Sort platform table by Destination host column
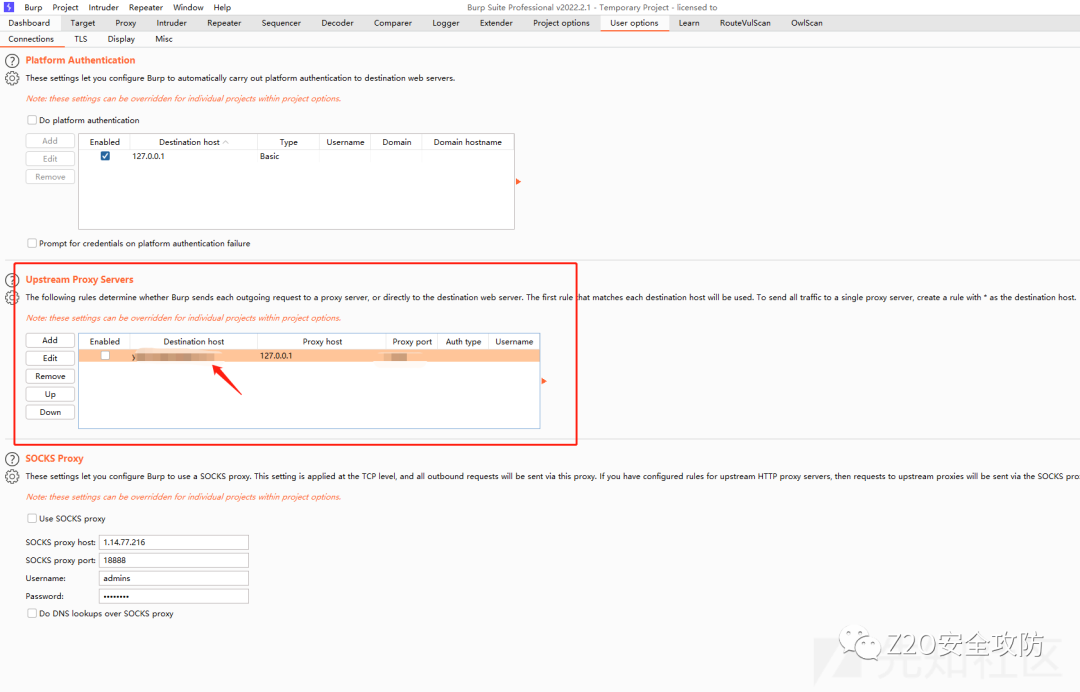 click(x=194, y=142)
